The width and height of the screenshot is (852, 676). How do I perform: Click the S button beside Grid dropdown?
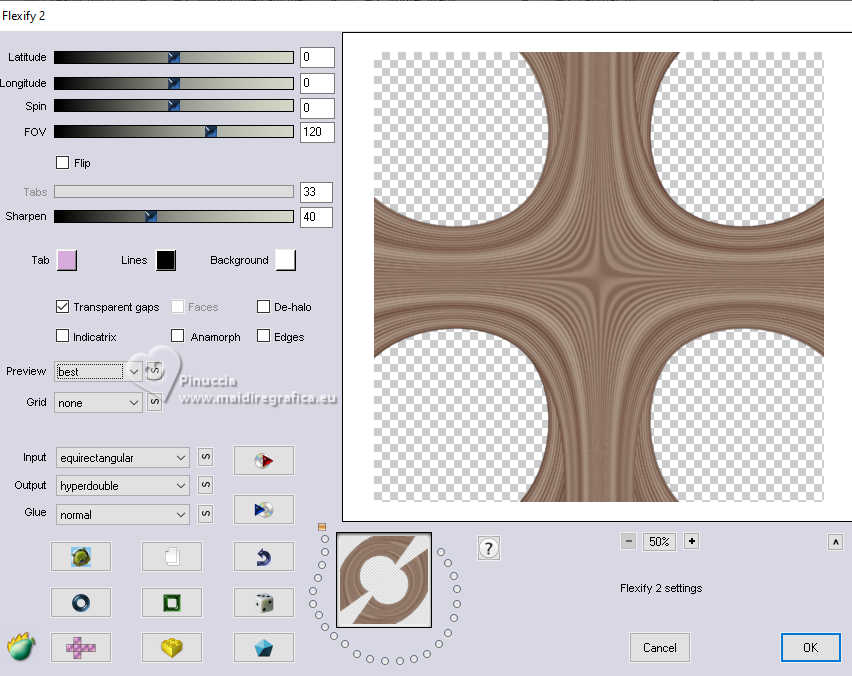(154, 402)
